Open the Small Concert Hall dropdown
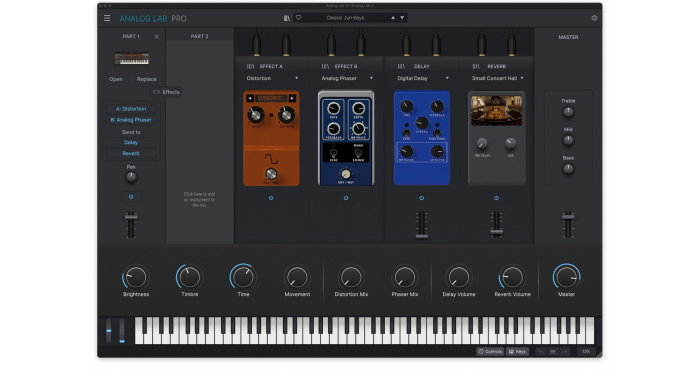Screen dimensions: 700x372 click(498, 78)
